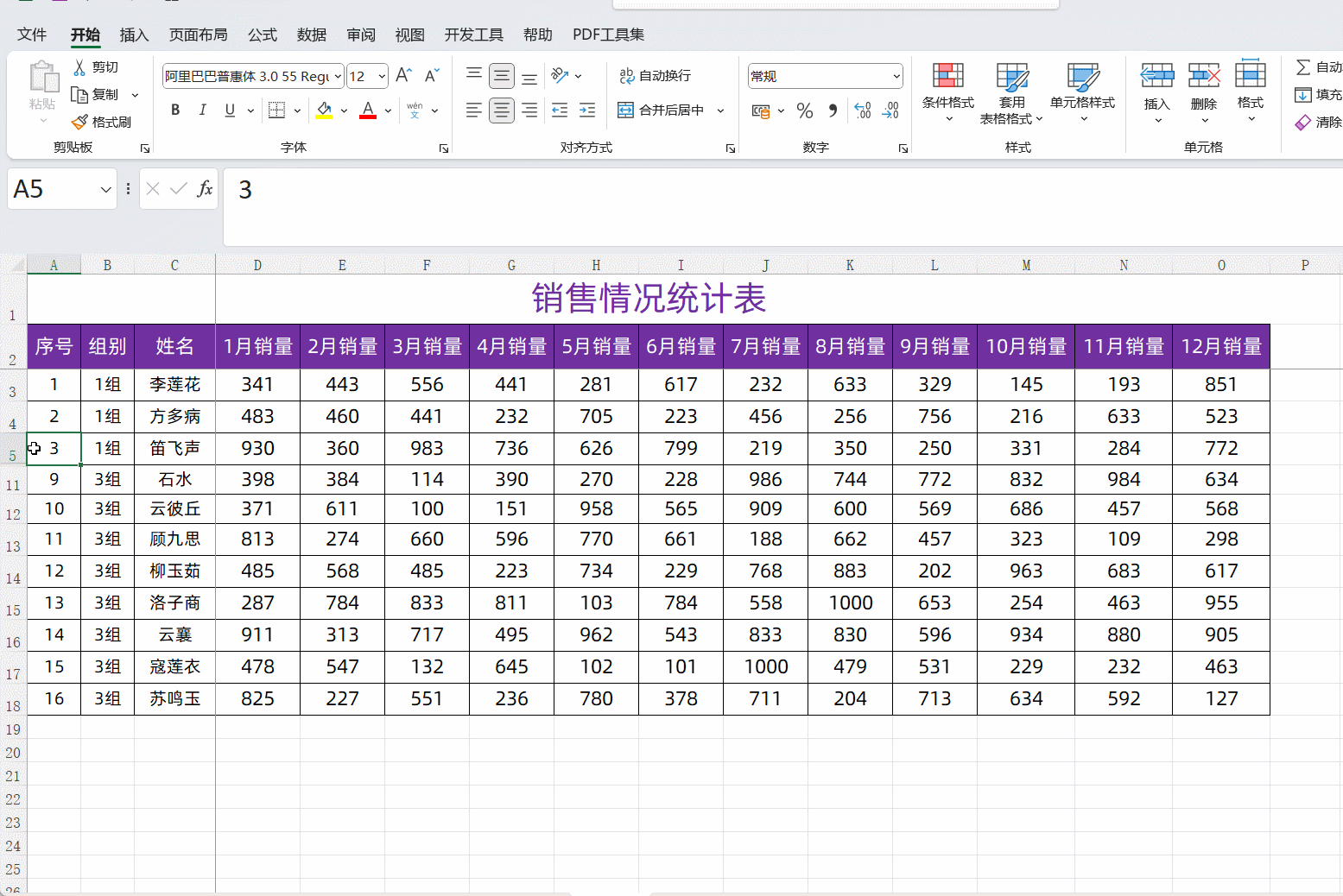The image size is (1343, 896).
Task: Toggle underline formatting
Action: click(x=228, y=110)
